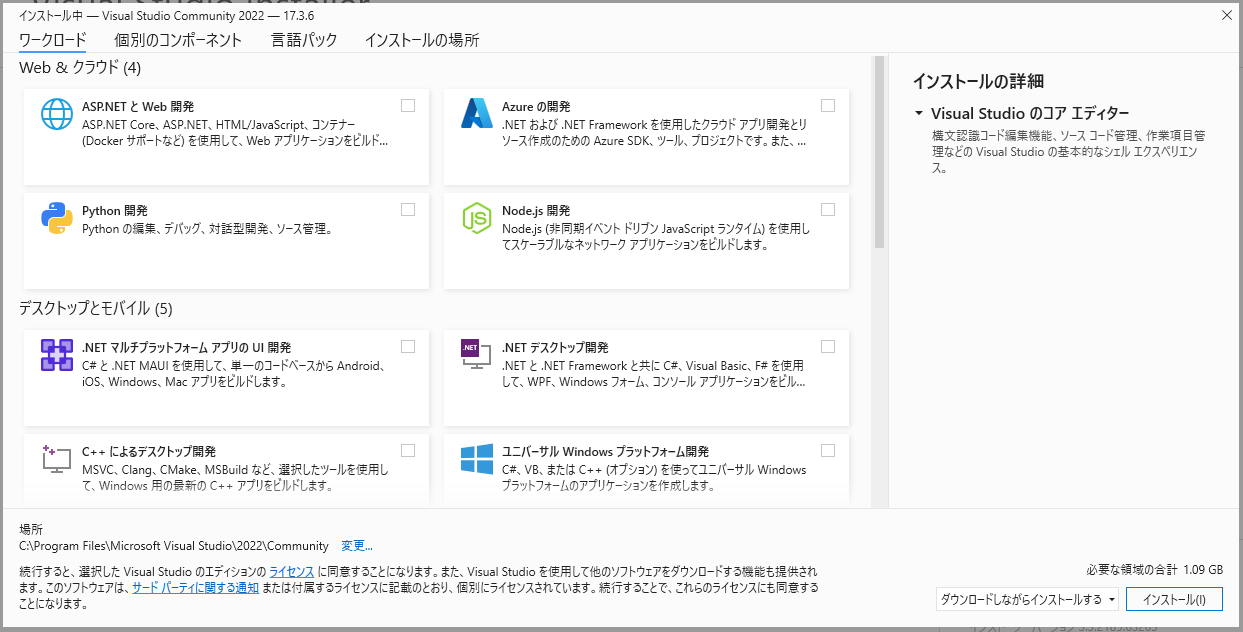Switch to the ワークロード tab
This screenshot has height=632, width=1243.
click(53, 40)
